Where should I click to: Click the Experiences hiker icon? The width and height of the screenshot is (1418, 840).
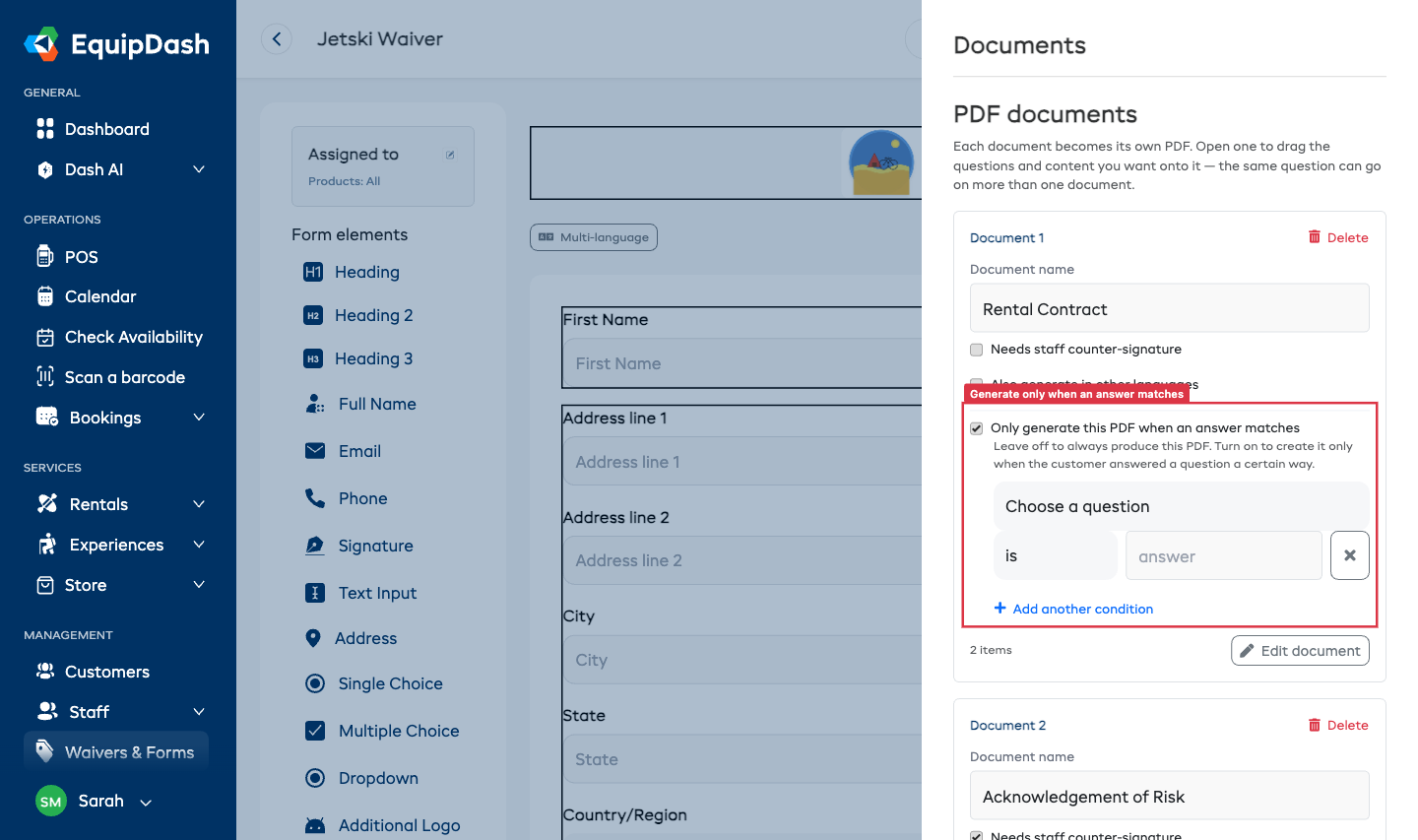click(x=47, y=544)
